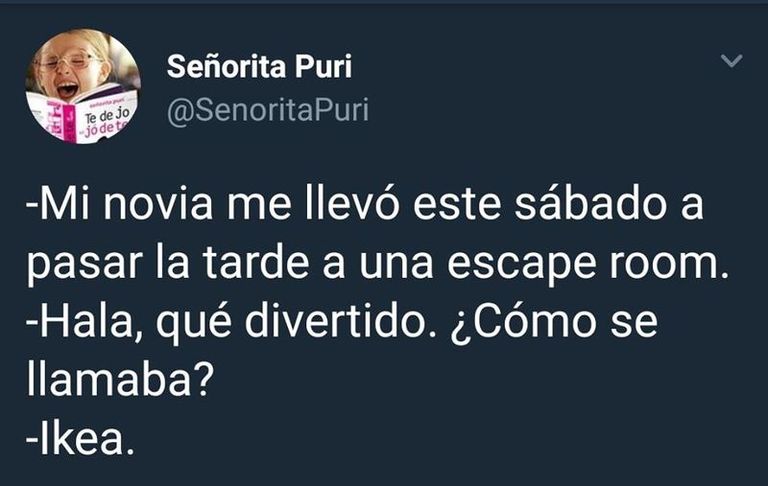Image resolution: width=768 pixels, height=486 pixels.
Task: Open the @SenoritaPuri handle link
Action: coord(267,110)
